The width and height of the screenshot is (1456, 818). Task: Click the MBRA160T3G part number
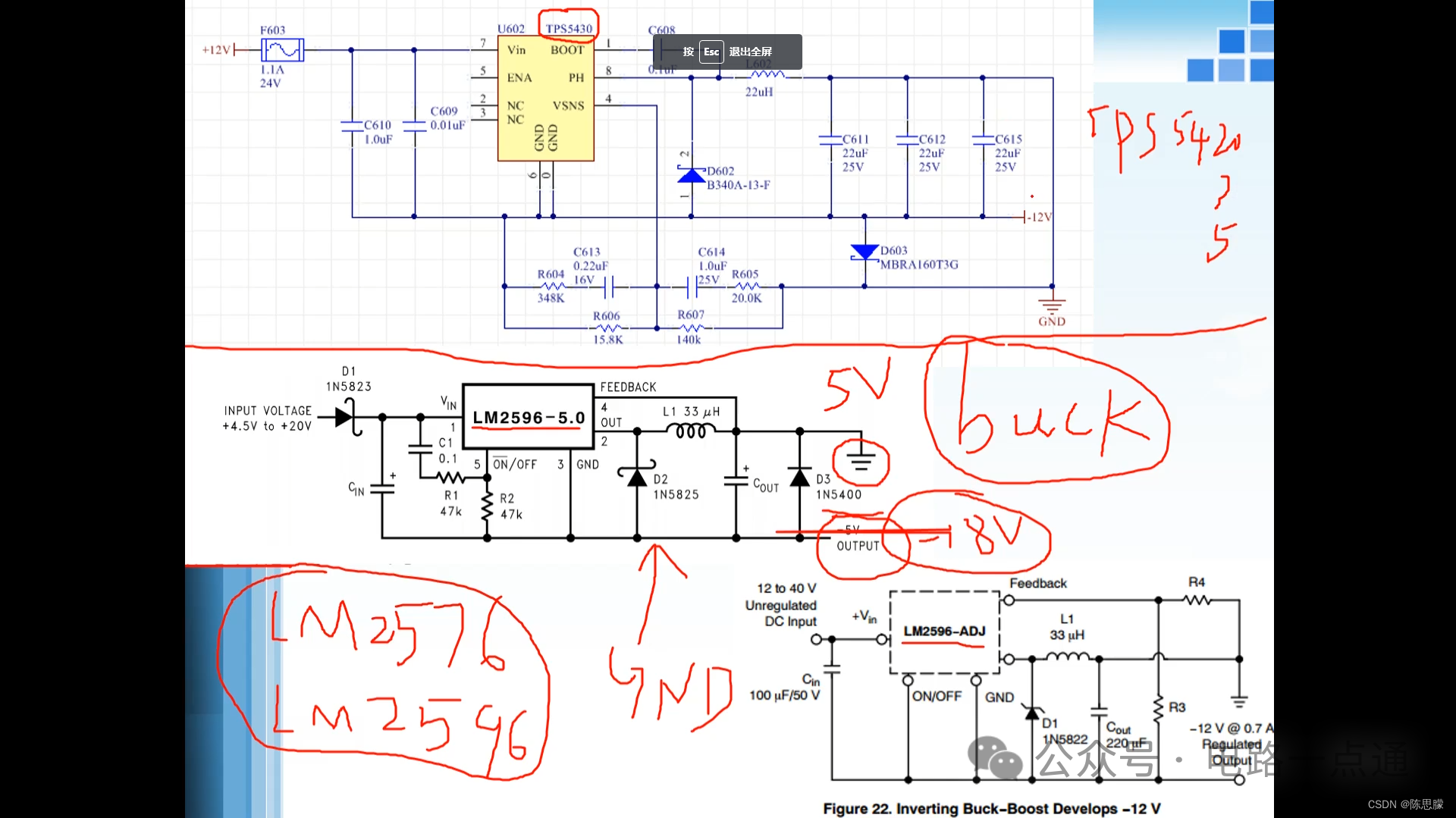[919, 265]
